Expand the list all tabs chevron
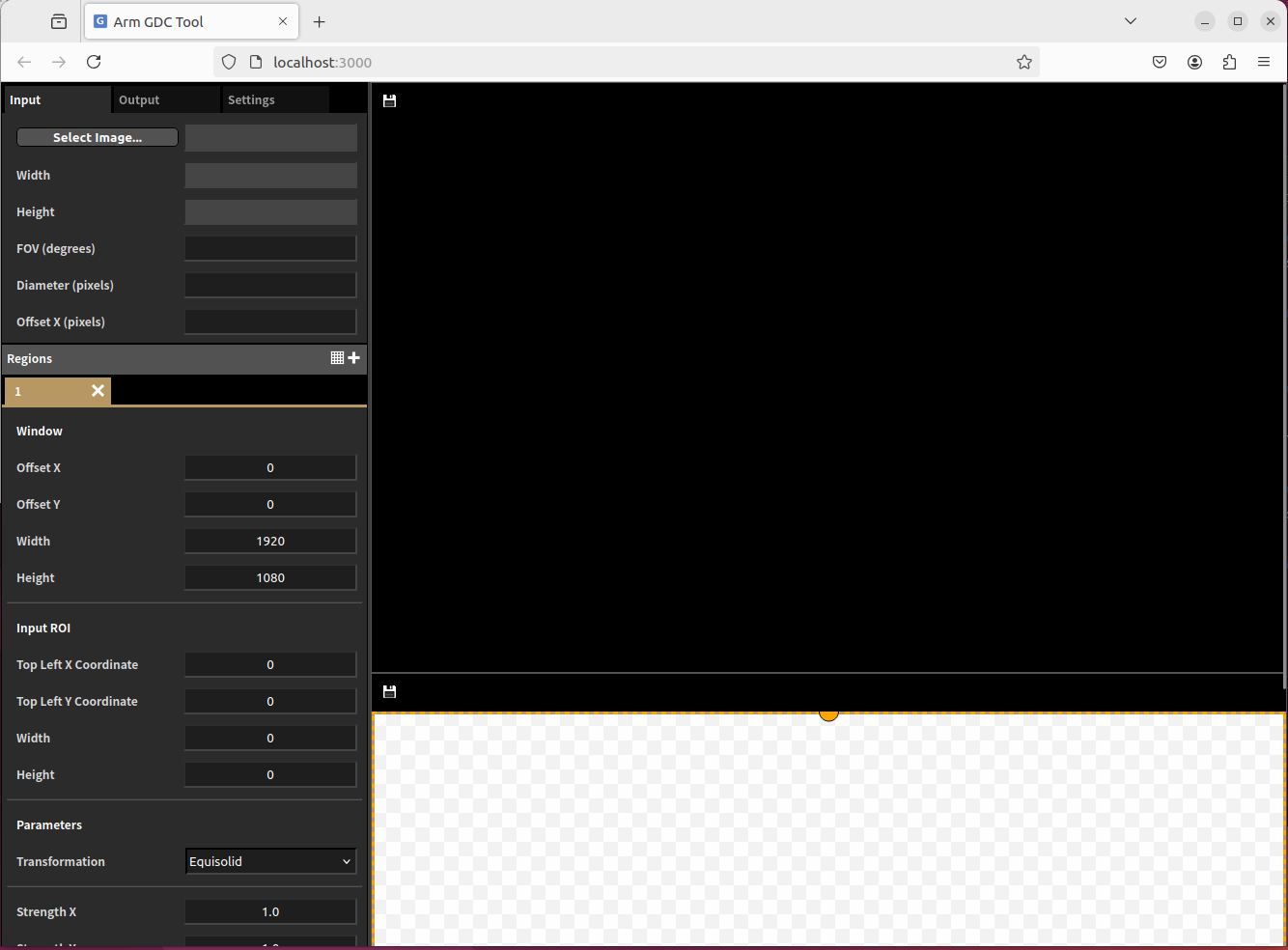Image resolution: width=1288 pixels, height=950 pixels. [x=1131, y=21]
